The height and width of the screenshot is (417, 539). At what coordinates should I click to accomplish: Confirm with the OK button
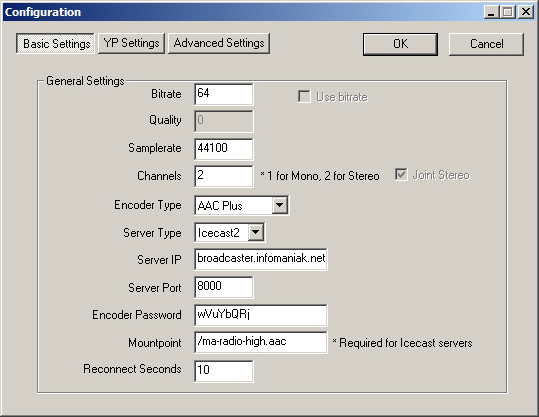point(400,44)
